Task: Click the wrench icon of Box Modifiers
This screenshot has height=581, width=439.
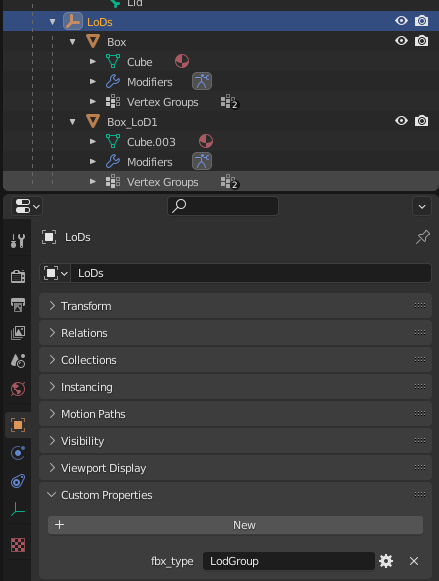Action: coord(113,81)
